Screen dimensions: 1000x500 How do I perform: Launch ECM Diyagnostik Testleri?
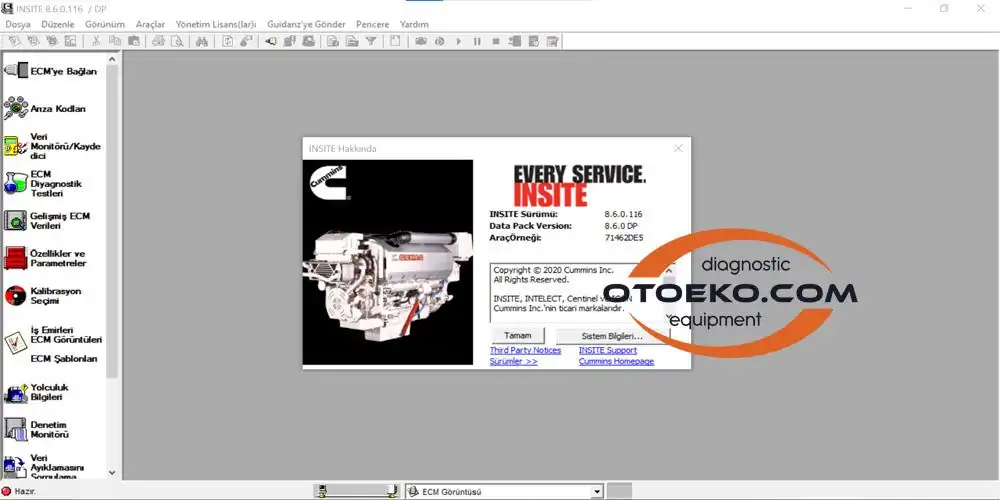click(x=16, y=183)
